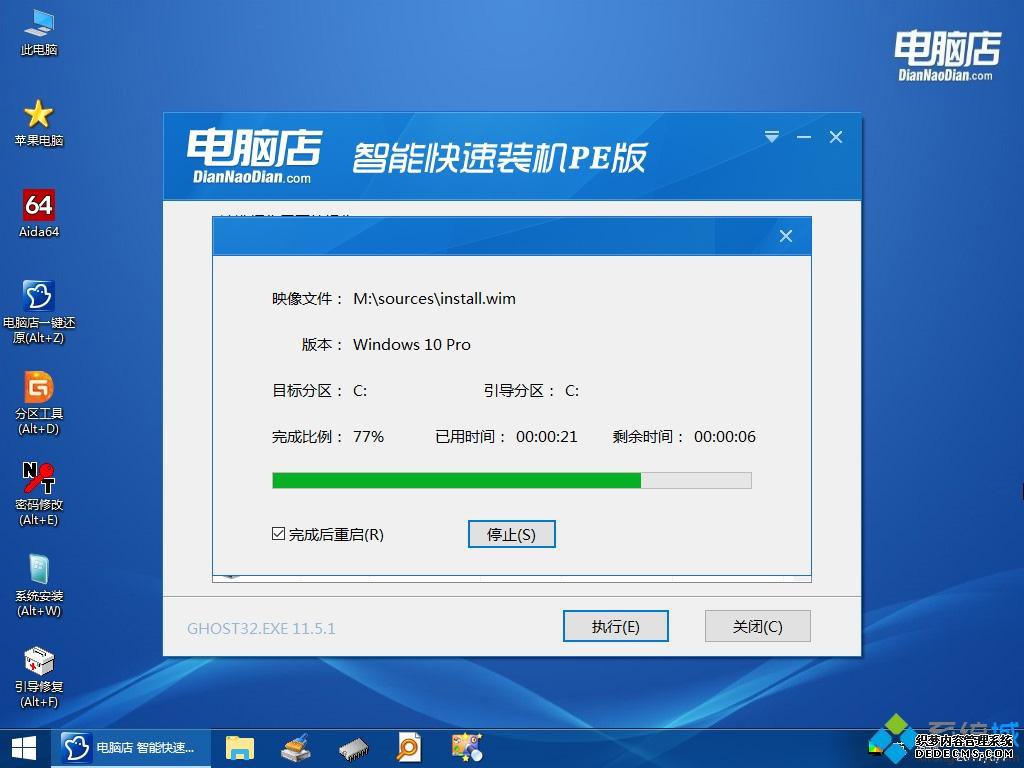Open the dropdown menu arrow in title bar
The width and height of the screenshot is (1024, 768).
click(772, 137)
